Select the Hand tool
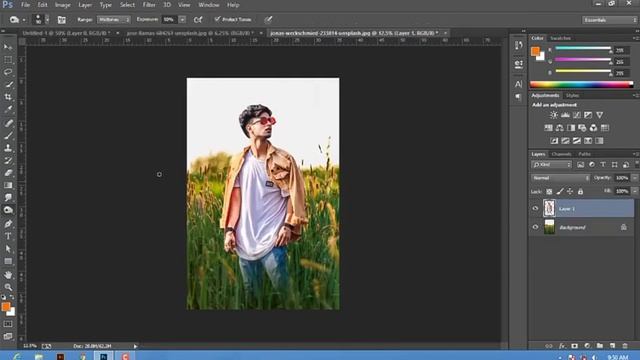Viewport: 640px width, 360px height. (x=8, y=275)
